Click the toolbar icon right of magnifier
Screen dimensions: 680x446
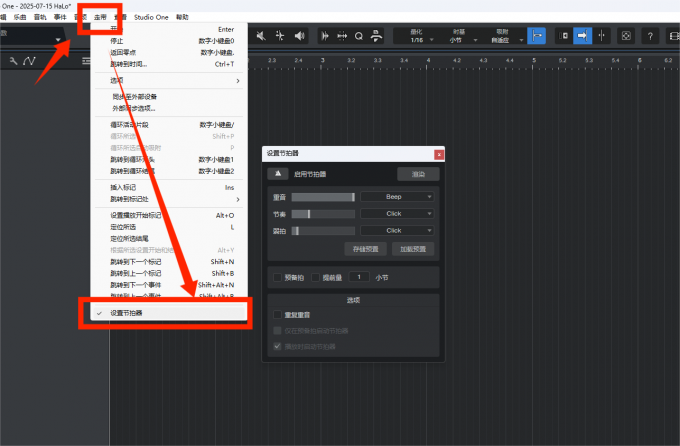(376, 36)
